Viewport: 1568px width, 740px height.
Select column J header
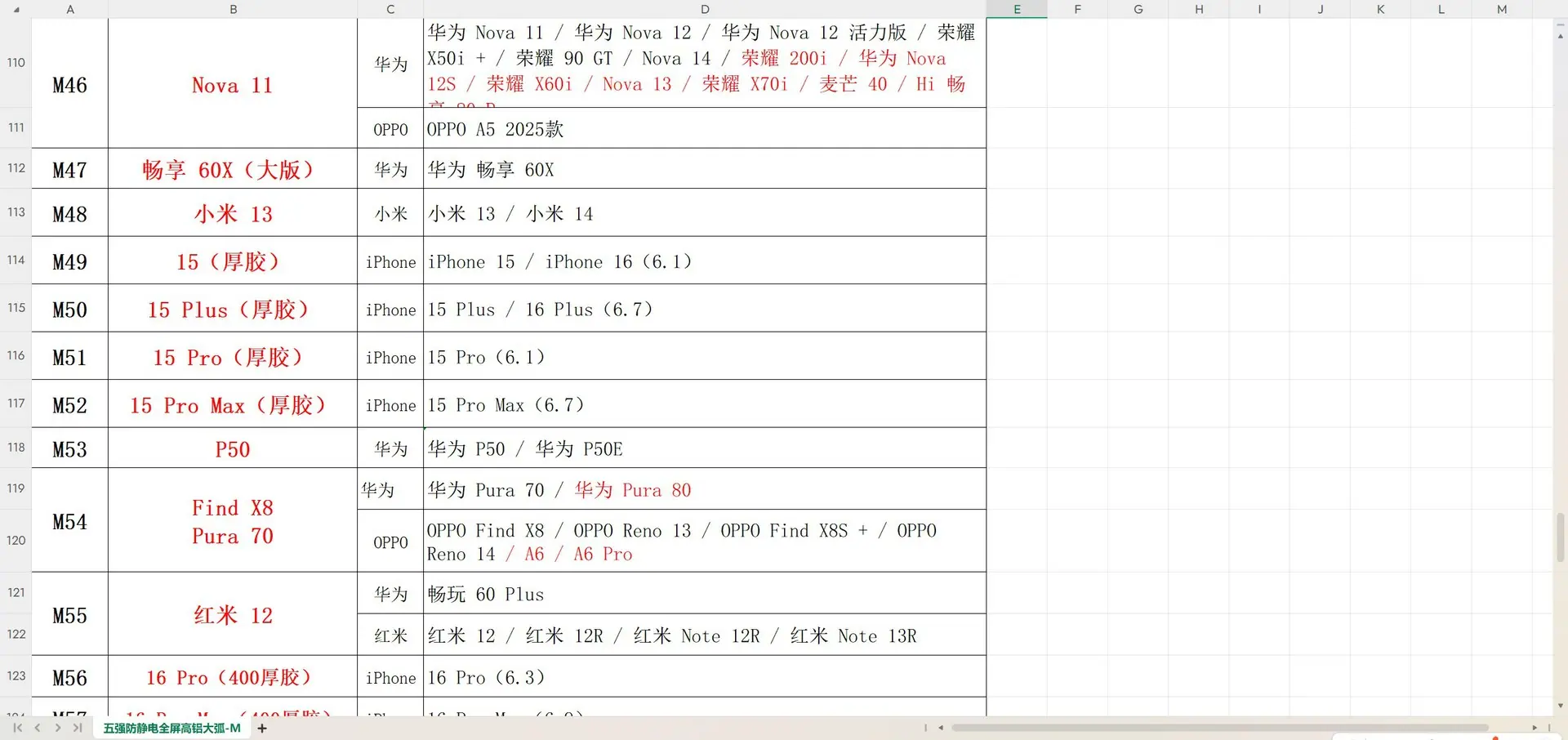pos(1320,10)
